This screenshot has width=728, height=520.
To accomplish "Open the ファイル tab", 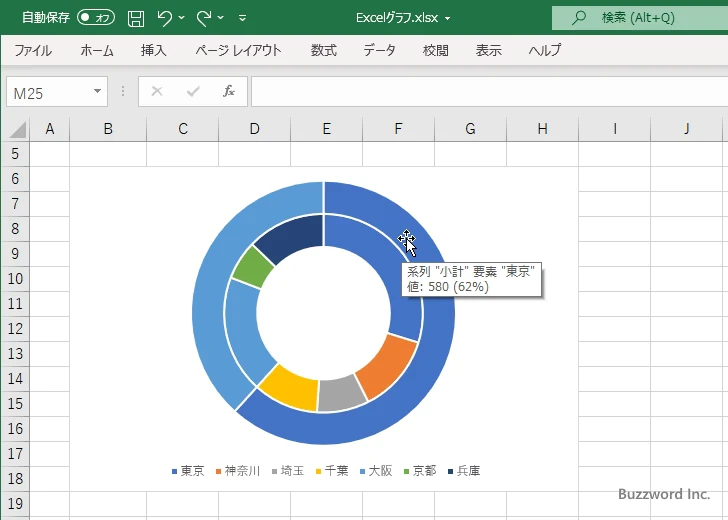I will coord(33,50).
